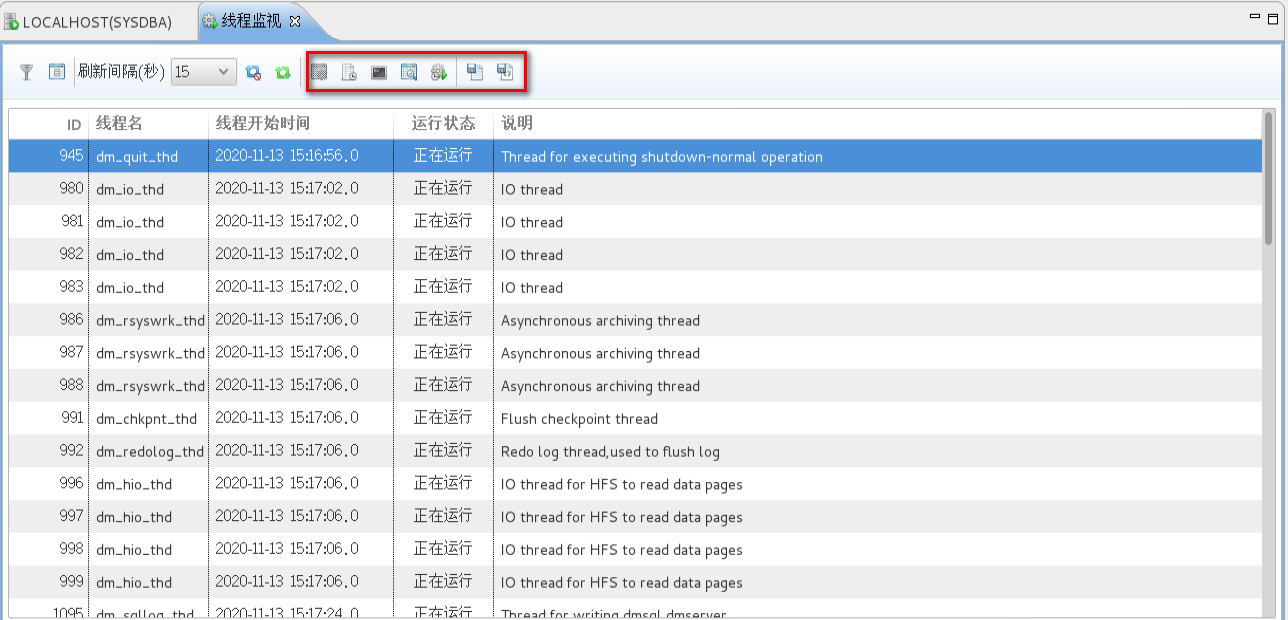Click the floppy disk with code page icon
Image resolution: width=1288 pixels, height=620 pixels.
pyautogui.click(x=505, y=72)
